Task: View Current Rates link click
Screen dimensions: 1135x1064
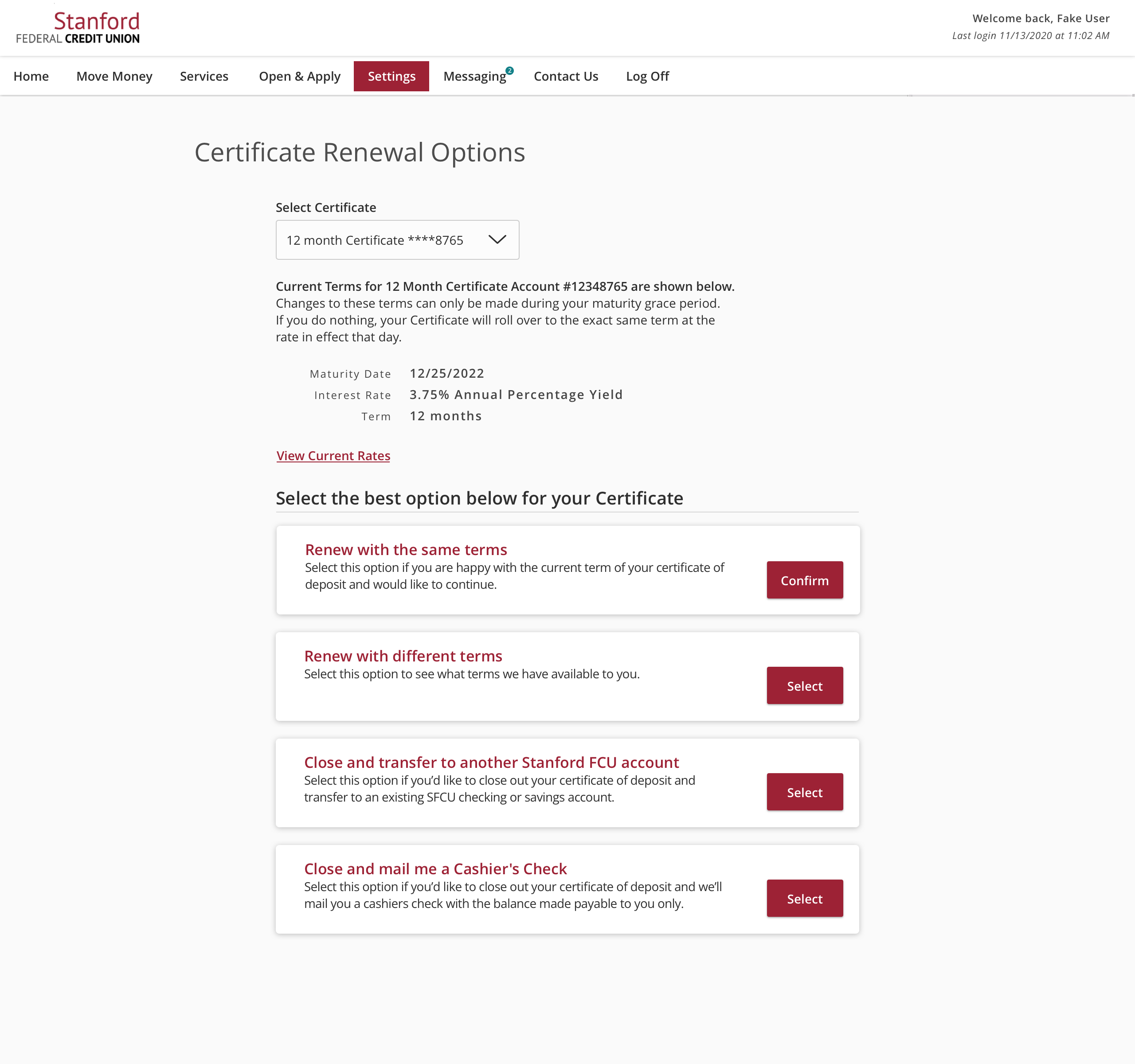Action: [x=334, y=455]
